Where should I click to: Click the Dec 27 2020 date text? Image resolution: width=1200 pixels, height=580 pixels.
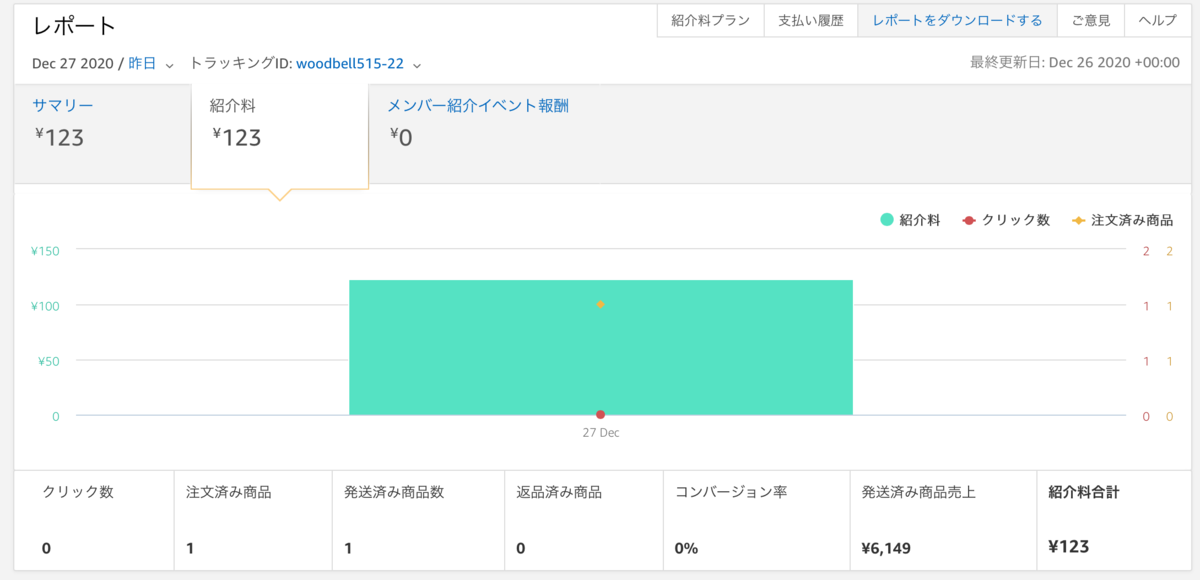(74, 63)
